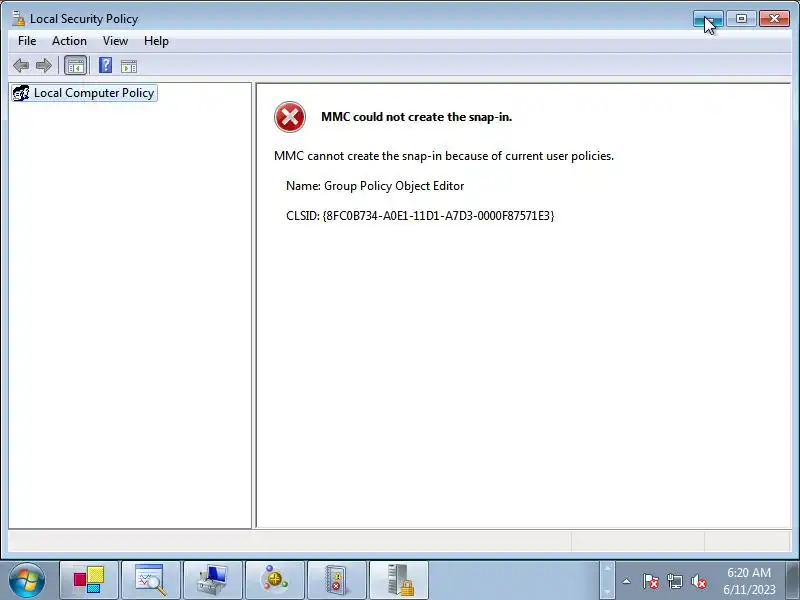This screenshot has width=800, height=600.
Task: Click the Local Computer Policy node icon
Action: tap(21, 93)
